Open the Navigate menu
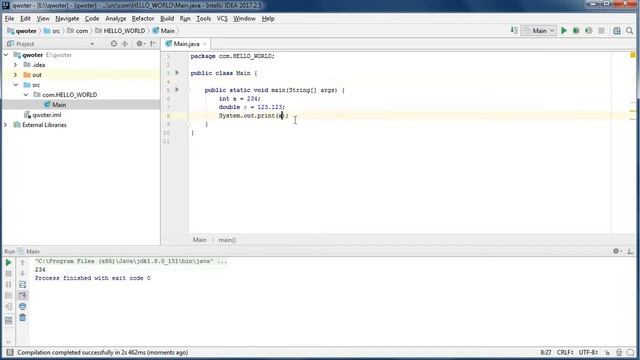Image resolution: width=640 pixels, height=360 pixels. (x=67, y=18)
